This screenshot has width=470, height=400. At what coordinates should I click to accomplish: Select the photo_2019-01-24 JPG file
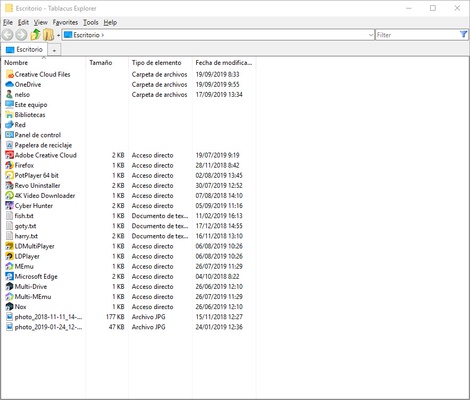tap(48, 327)
